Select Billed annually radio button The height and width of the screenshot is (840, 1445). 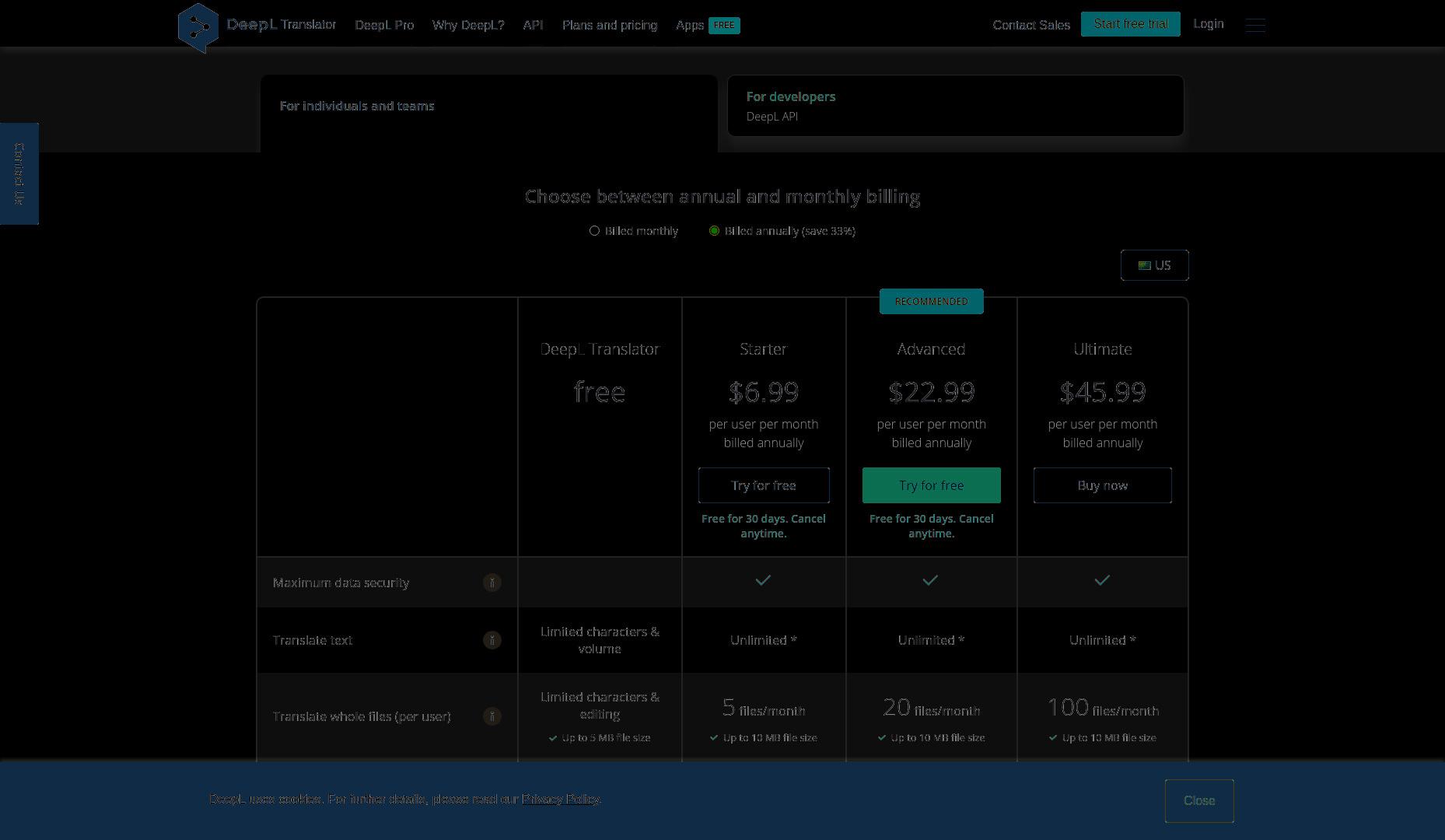(x=714, y=231)
